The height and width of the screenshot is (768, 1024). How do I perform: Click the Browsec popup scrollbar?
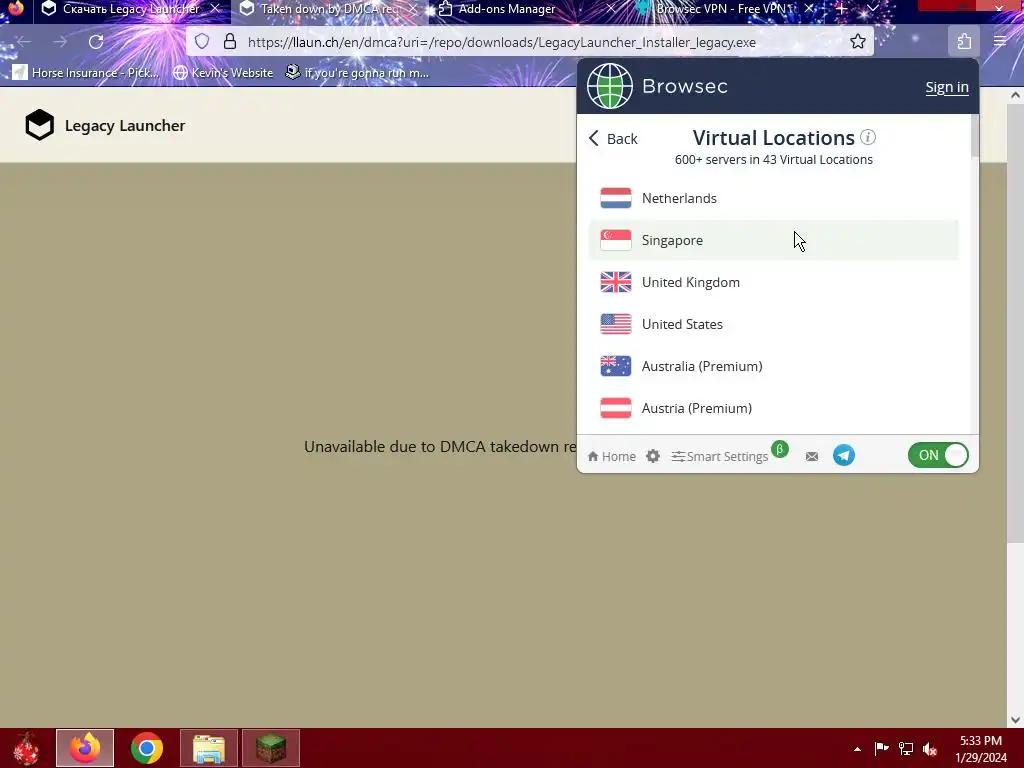[x=974, y=136]
